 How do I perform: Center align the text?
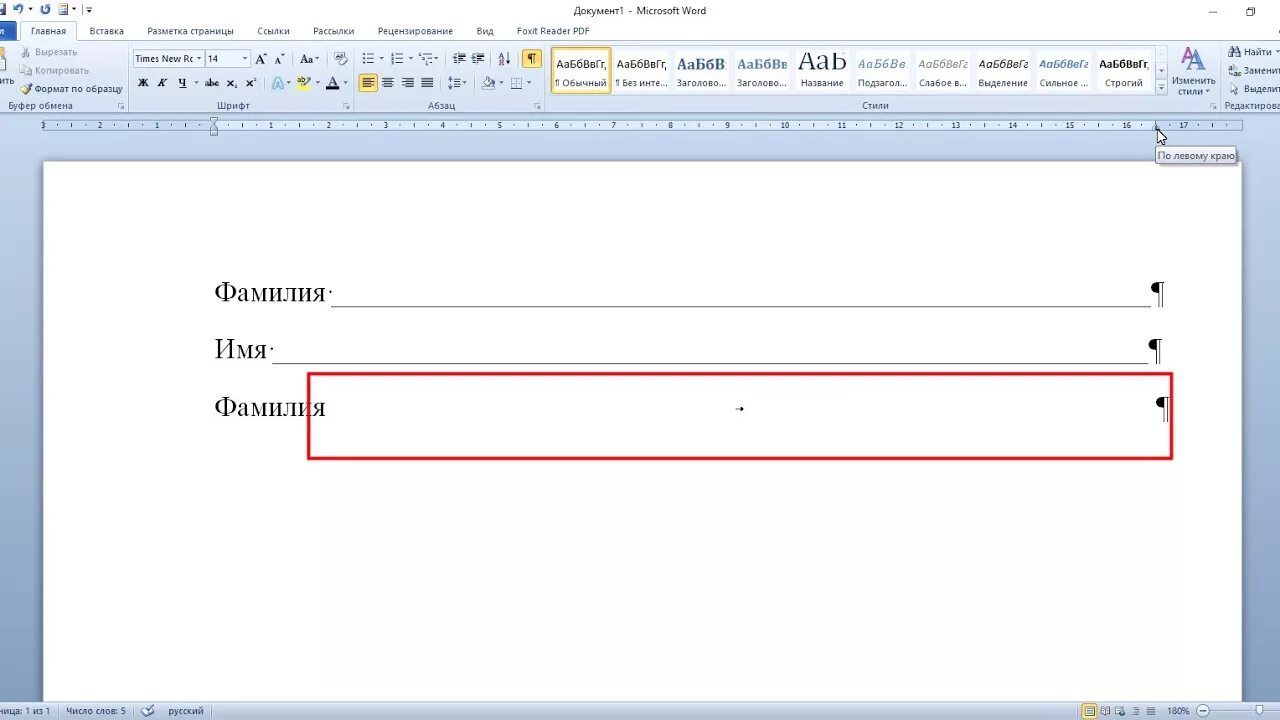388,83
